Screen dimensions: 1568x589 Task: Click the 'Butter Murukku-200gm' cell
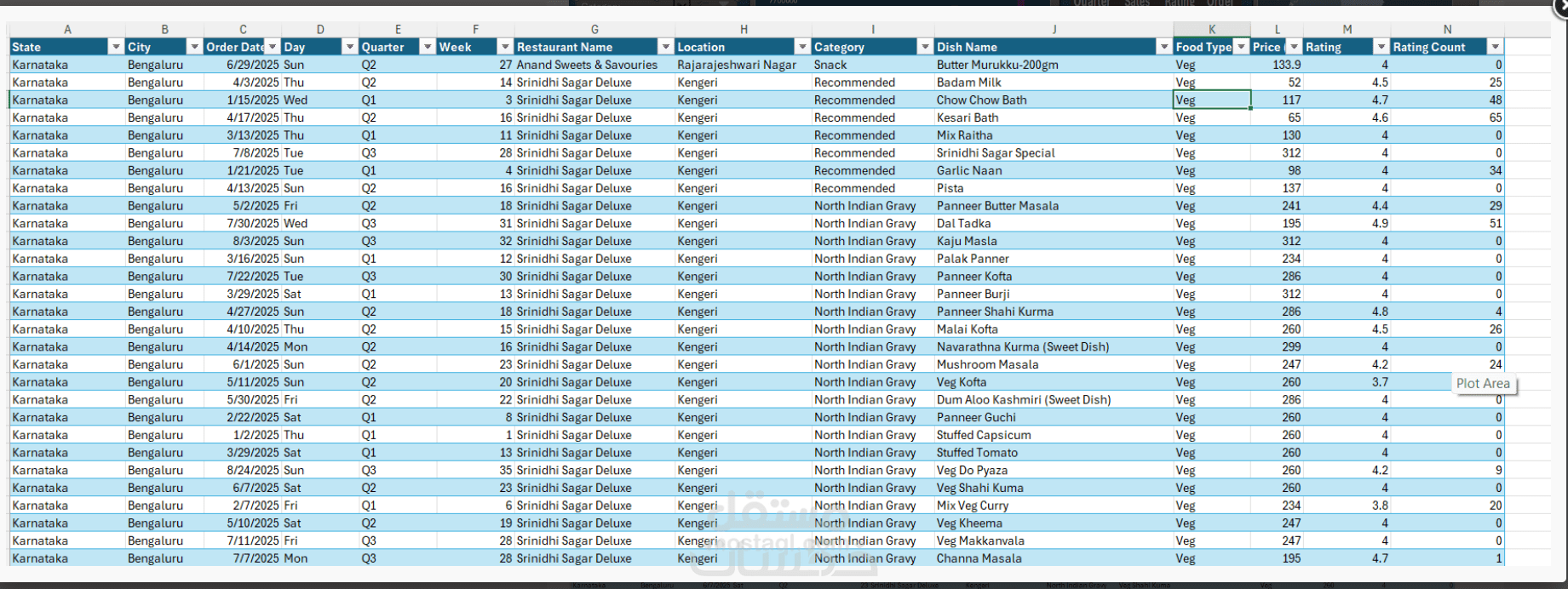click(x=1054, y=65)
